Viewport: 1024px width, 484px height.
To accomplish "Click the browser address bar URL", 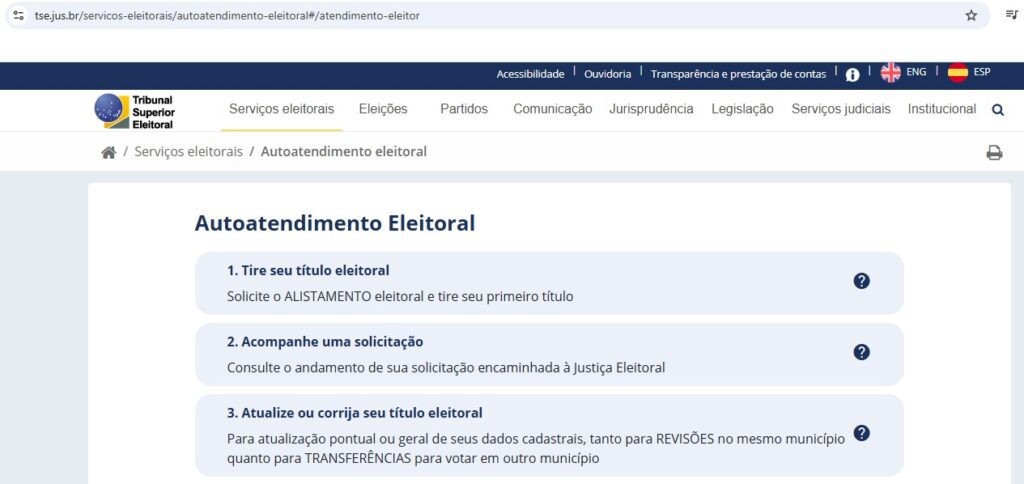I will click(x=227, y=16).
